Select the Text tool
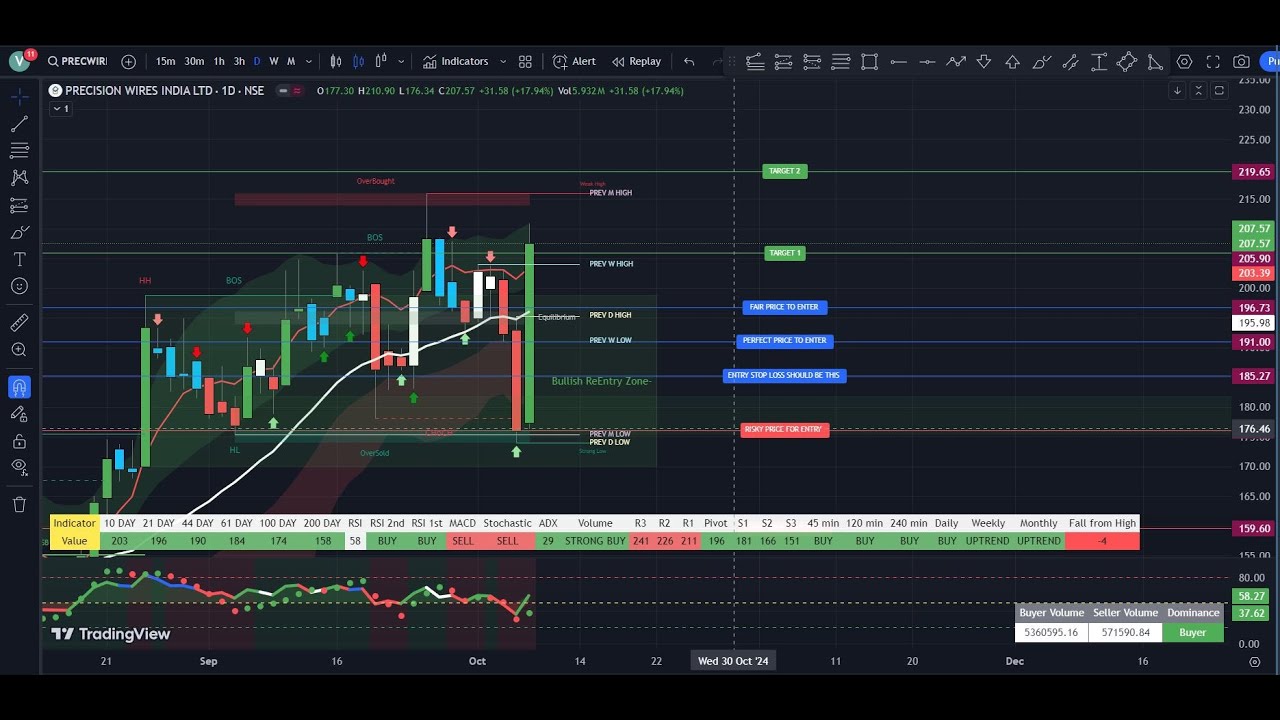This screenshot has height=720, width=1280. [19, 259]
